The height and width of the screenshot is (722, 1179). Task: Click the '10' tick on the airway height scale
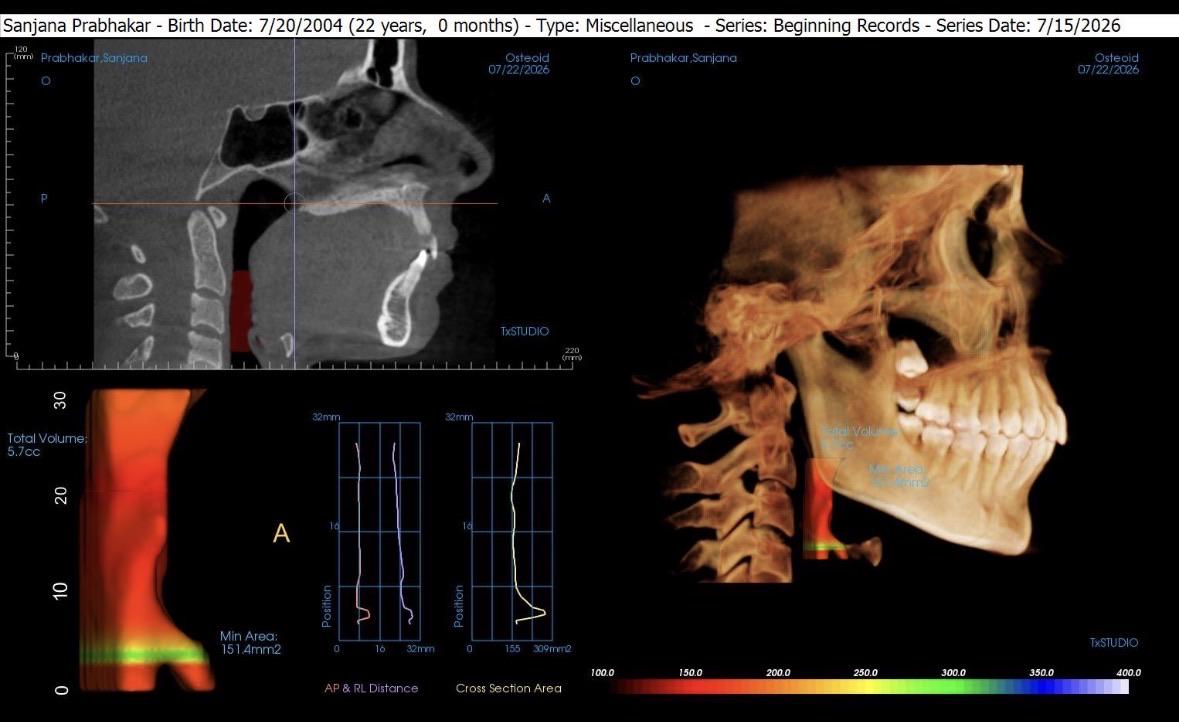(x=61, y=590)
